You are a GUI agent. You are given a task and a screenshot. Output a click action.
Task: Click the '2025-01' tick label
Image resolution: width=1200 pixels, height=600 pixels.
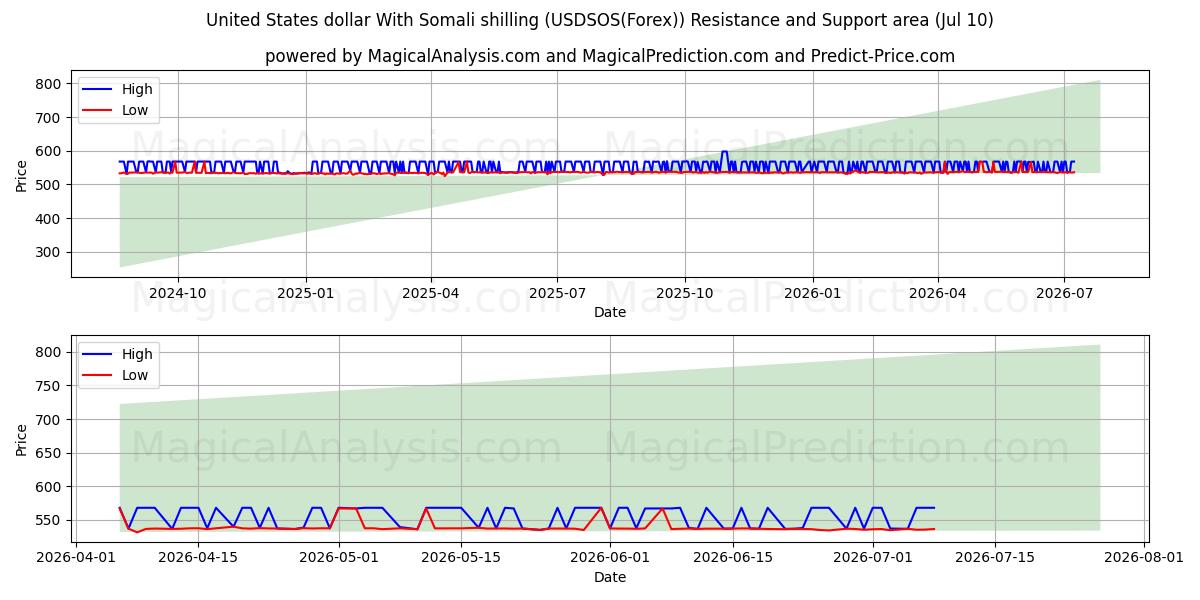(305, 294)
